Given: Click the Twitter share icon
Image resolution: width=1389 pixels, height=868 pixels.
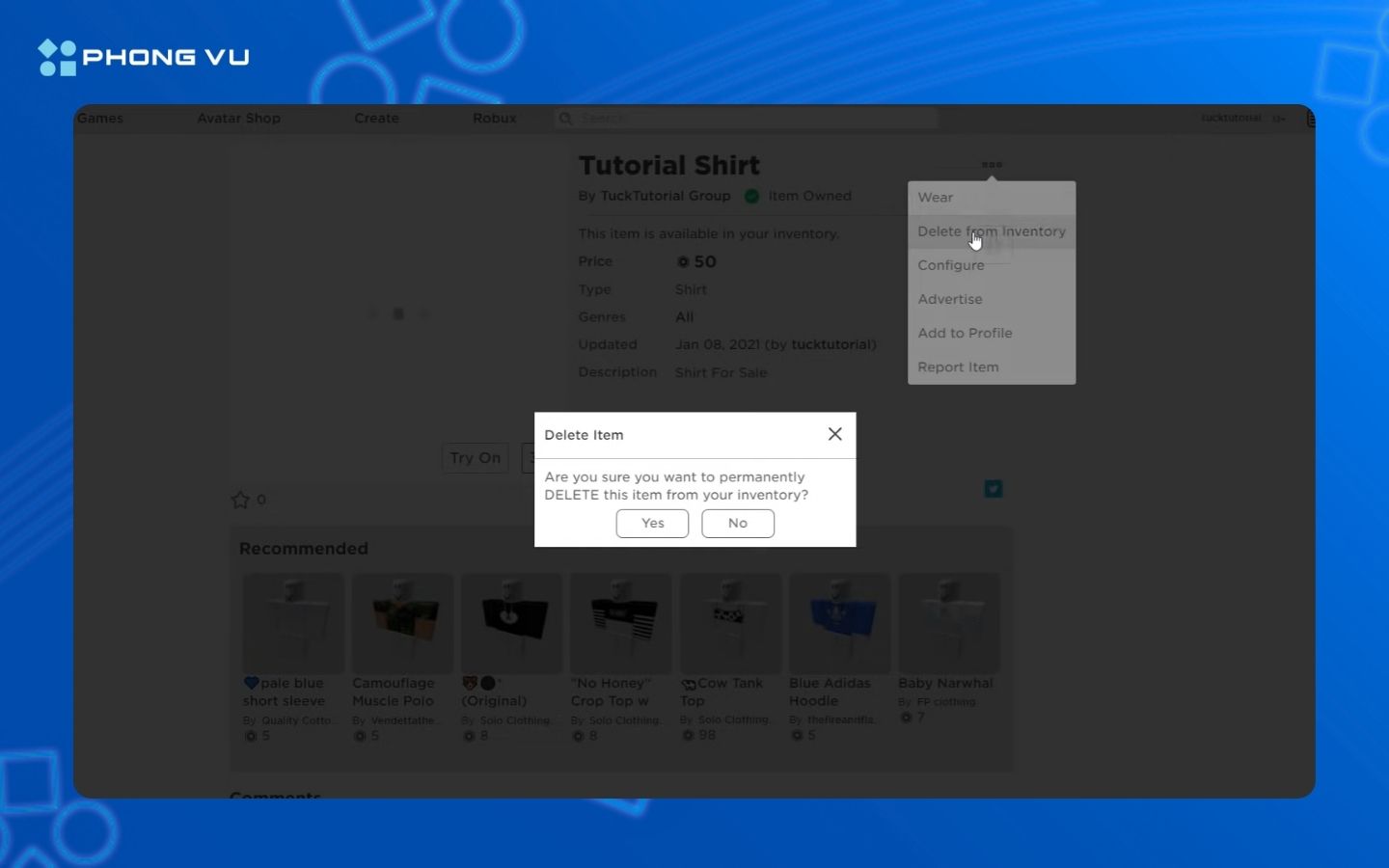Looking at the screenshot, I should pos(993,489).
